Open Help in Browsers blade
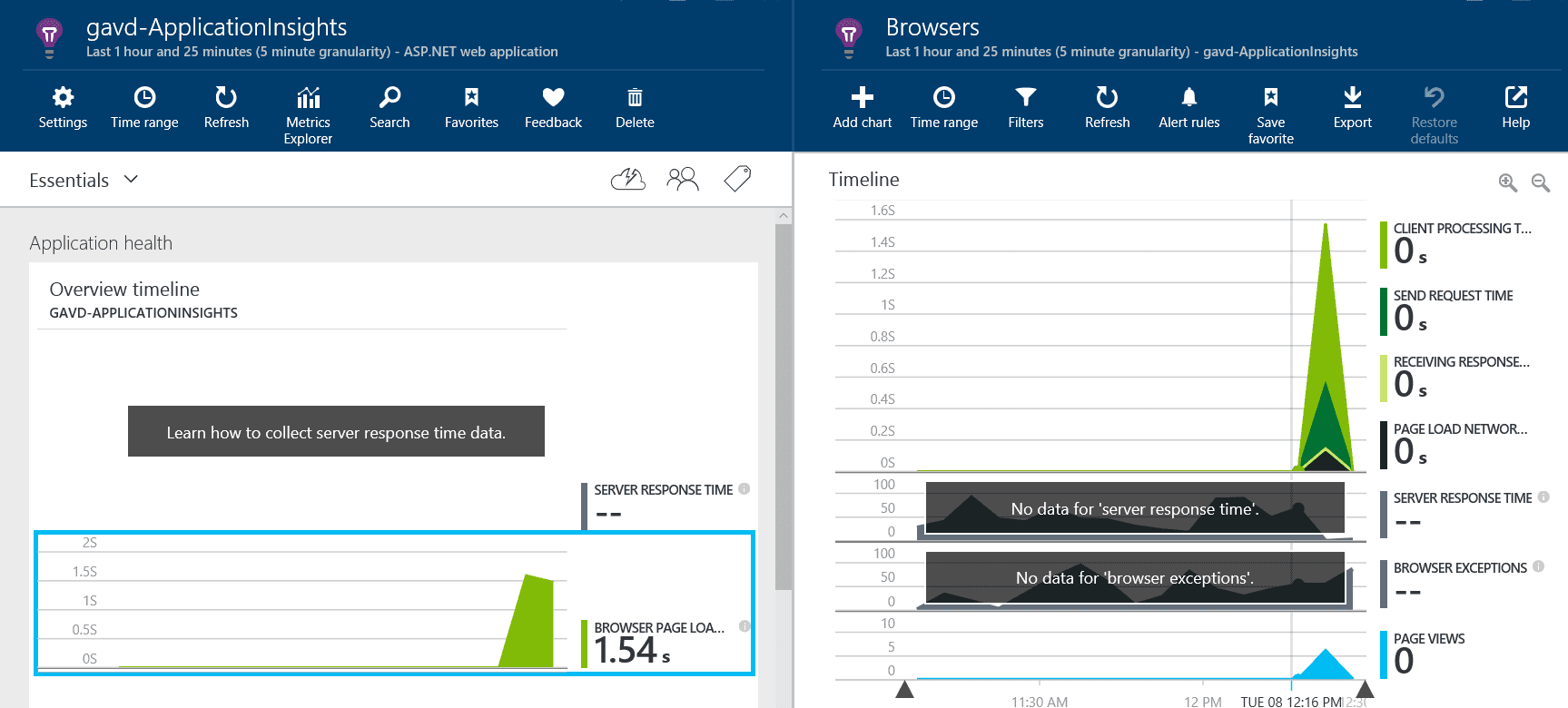Image resolution: width=1568 pixels, height=708 pixels. pyautogui.click(x=1516, y=108)
